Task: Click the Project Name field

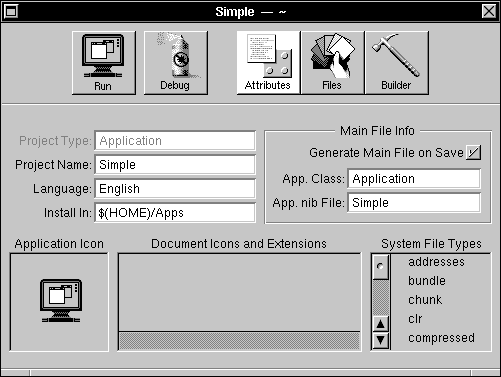Action: tap(175, 165)
